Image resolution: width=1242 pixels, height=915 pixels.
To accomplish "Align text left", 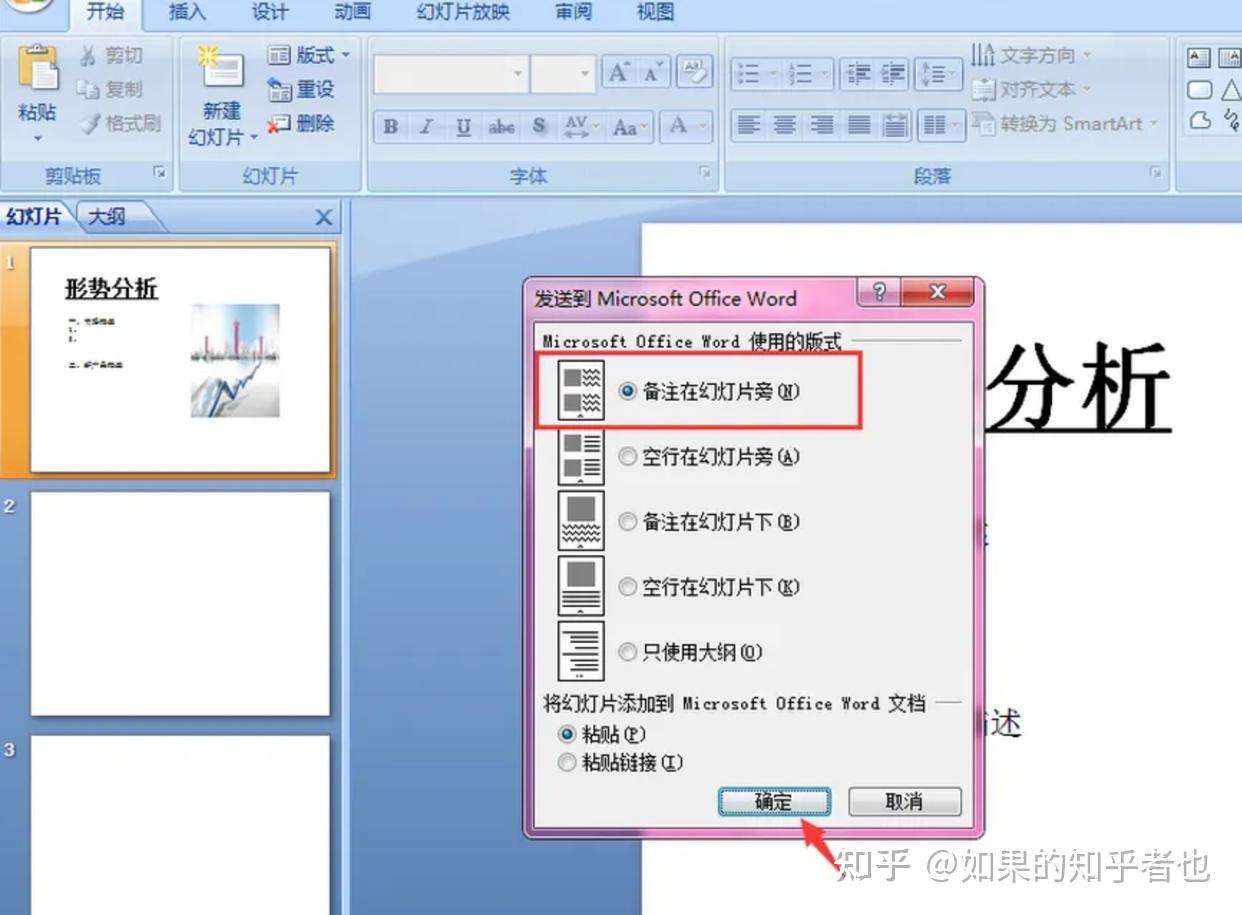I will coord(749,125).
